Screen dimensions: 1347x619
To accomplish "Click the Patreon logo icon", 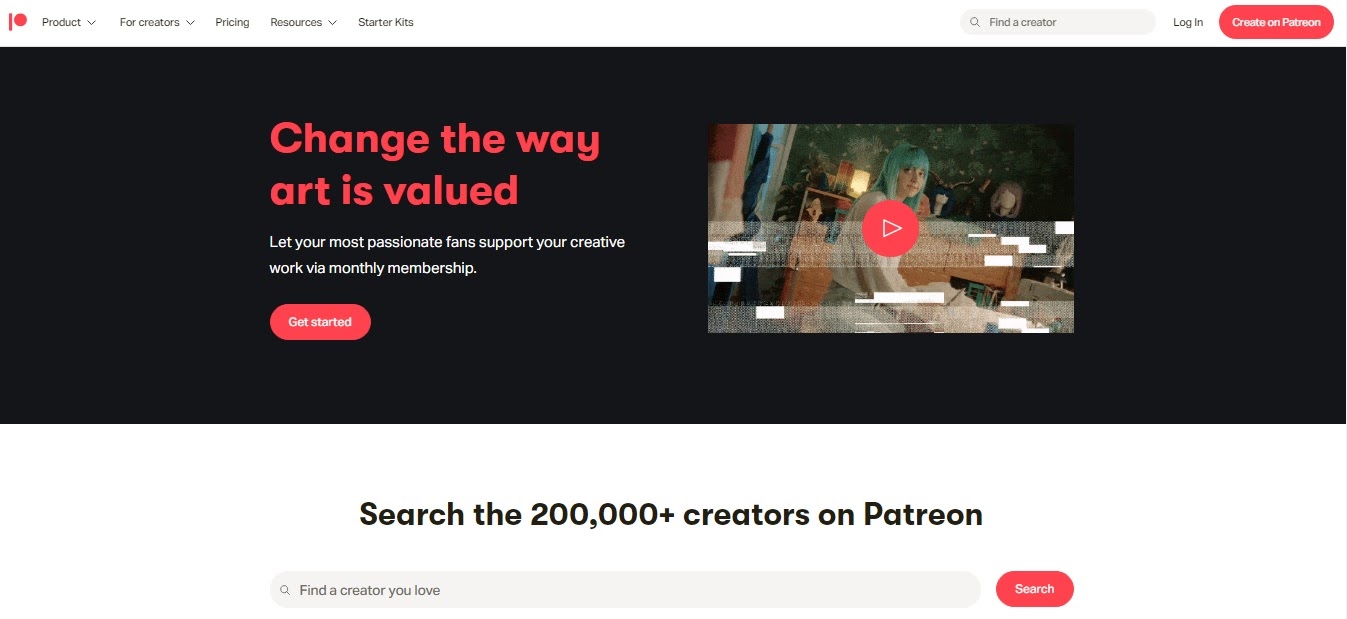I will (17, 22).
